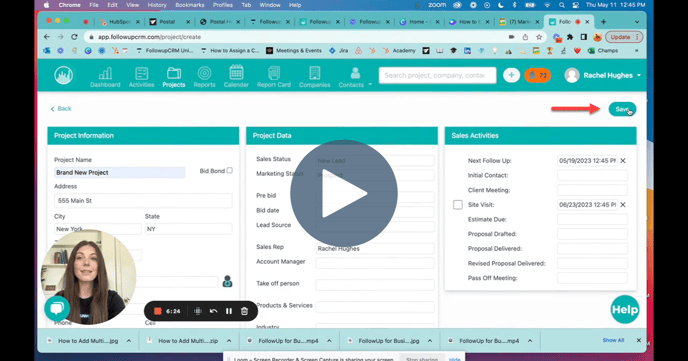Clear the Next Follow Up date

tap(623, 161)
